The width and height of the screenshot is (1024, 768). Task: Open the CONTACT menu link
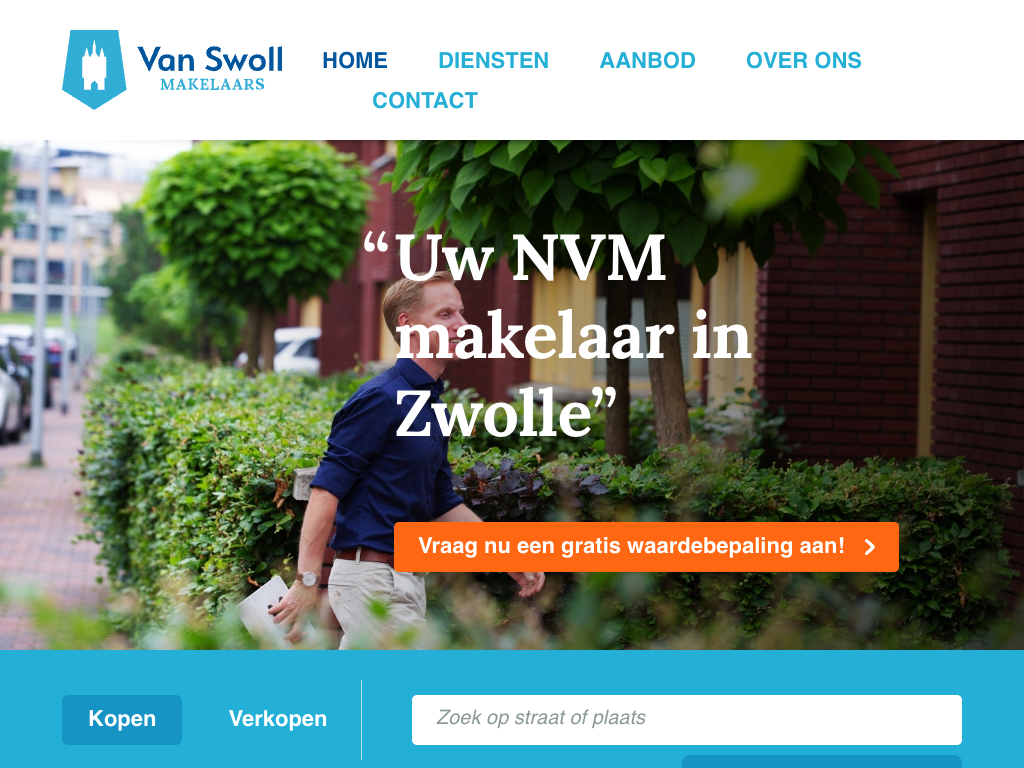[425, 101]
